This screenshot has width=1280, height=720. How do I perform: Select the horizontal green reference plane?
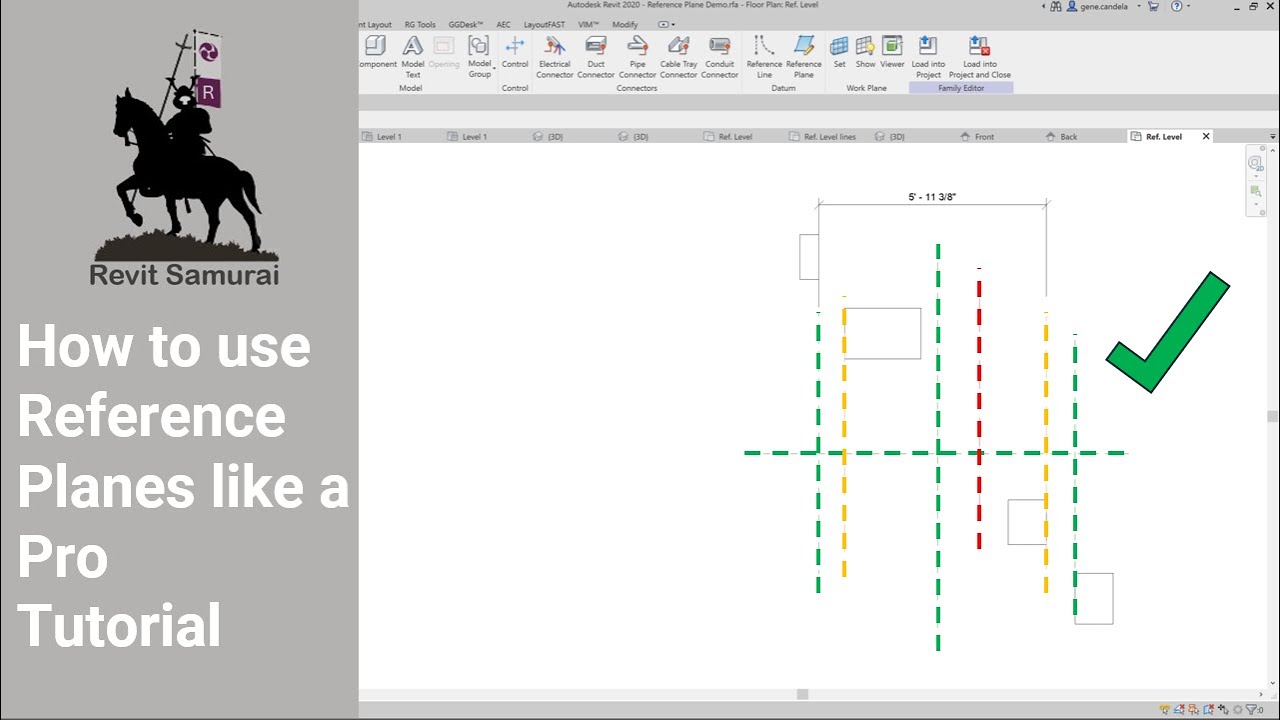coord(936,453)
